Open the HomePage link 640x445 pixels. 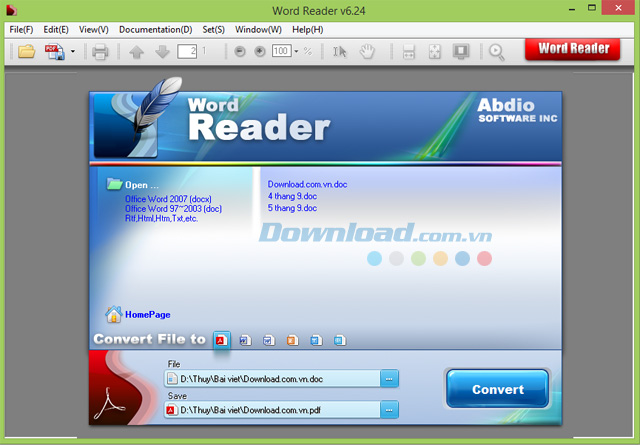[x=147, y=314]
